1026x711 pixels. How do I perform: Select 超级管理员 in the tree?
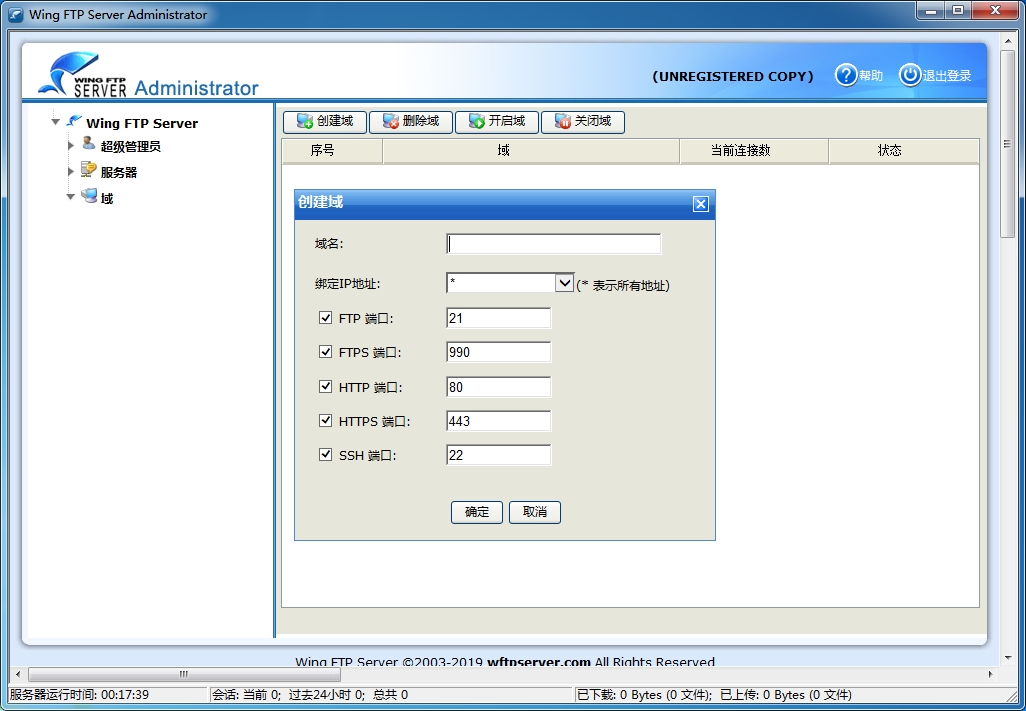click(130, 147)
